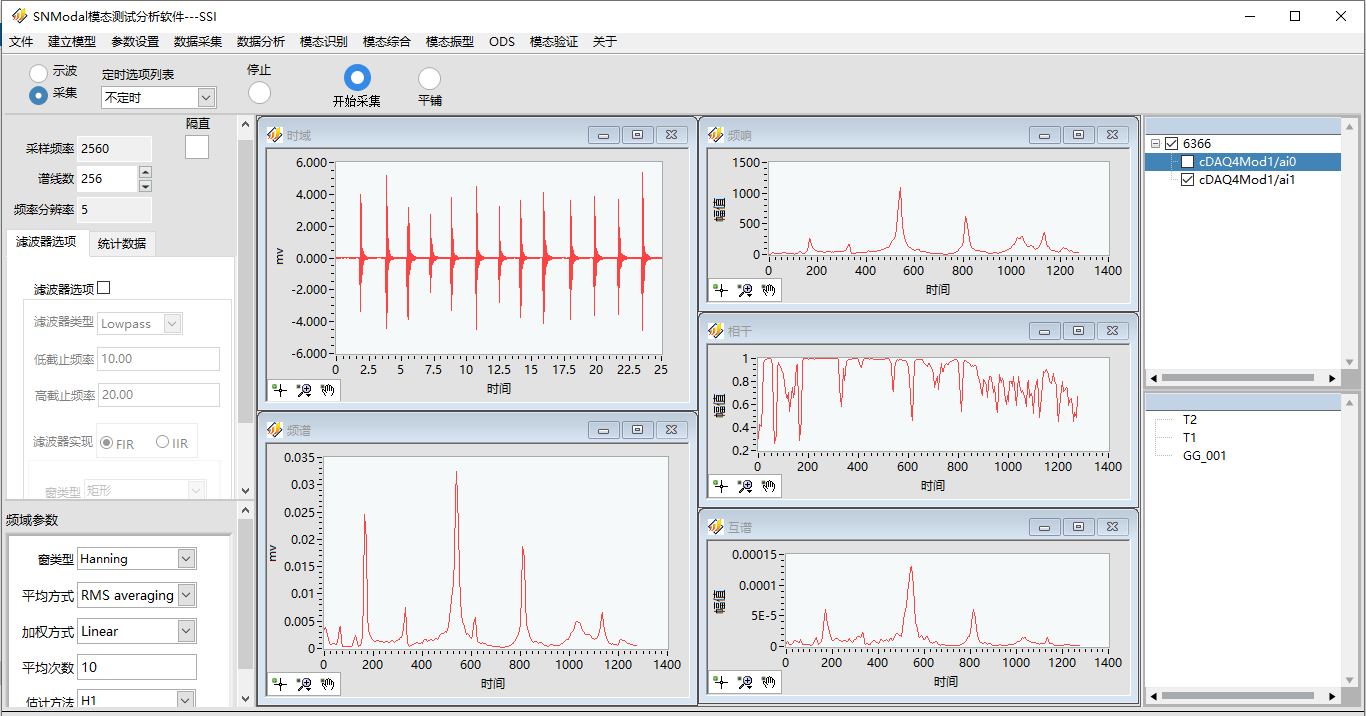1366x716 pixels.
Task: Open the 数据采集 menu
Action: pos(198,42)
